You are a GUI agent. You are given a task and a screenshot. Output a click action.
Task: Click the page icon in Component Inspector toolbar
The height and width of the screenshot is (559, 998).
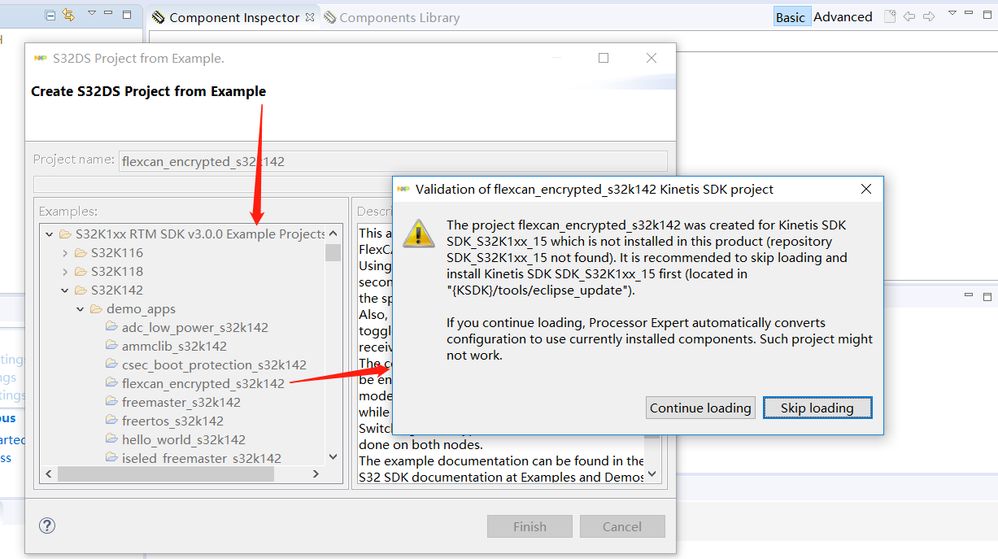click(x=890, y=17)
